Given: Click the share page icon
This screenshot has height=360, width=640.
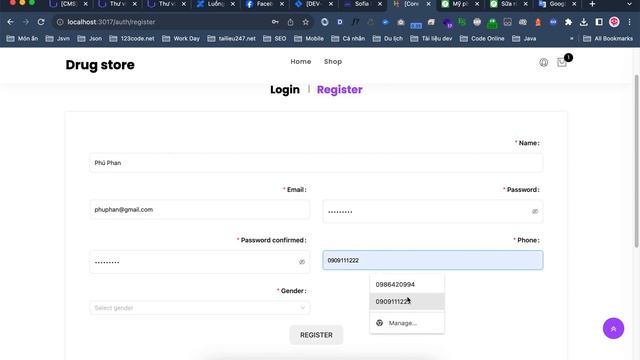Looking at the screenshot, I should point(290,22).
